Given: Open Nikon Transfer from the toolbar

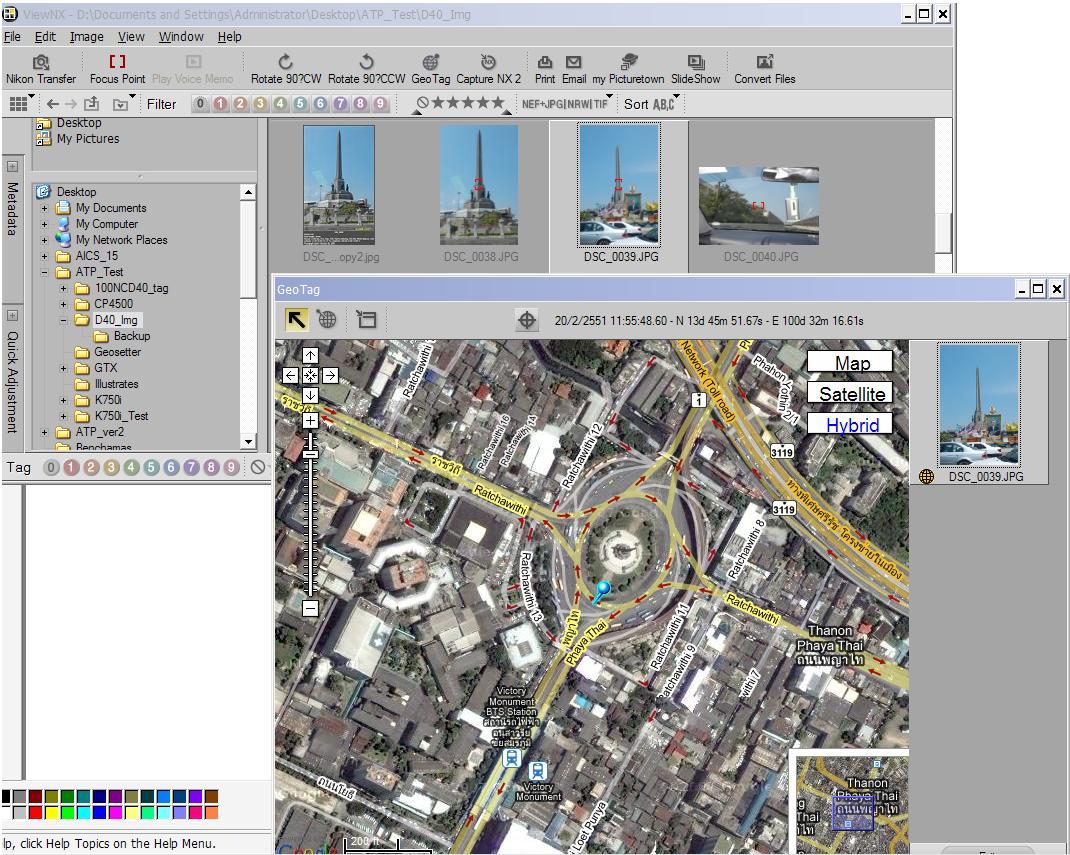Looking at the screenshot, I should coord(41,70).
